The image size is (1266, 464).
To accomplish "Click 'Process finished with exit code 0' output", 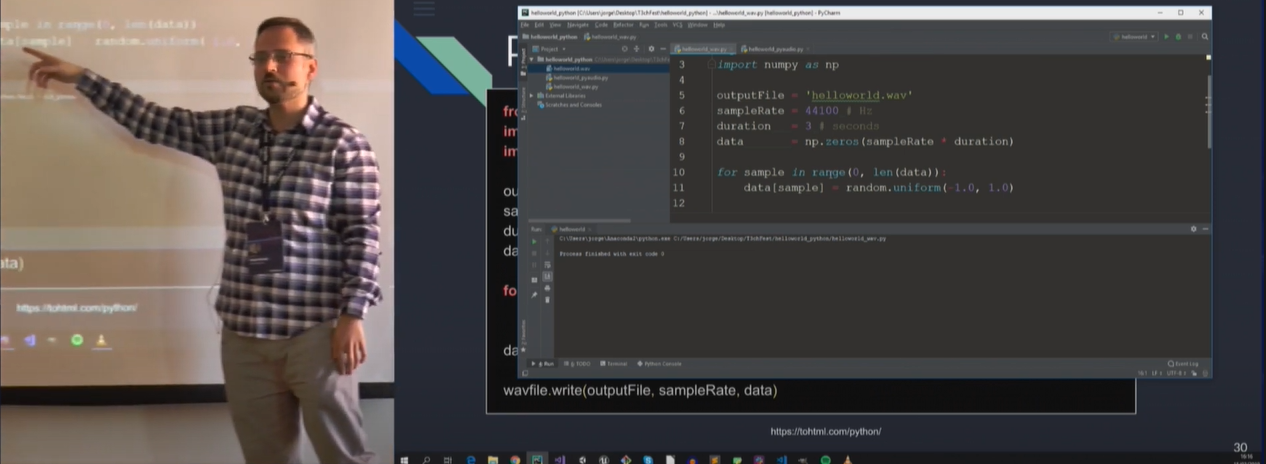I will point(612,254).
